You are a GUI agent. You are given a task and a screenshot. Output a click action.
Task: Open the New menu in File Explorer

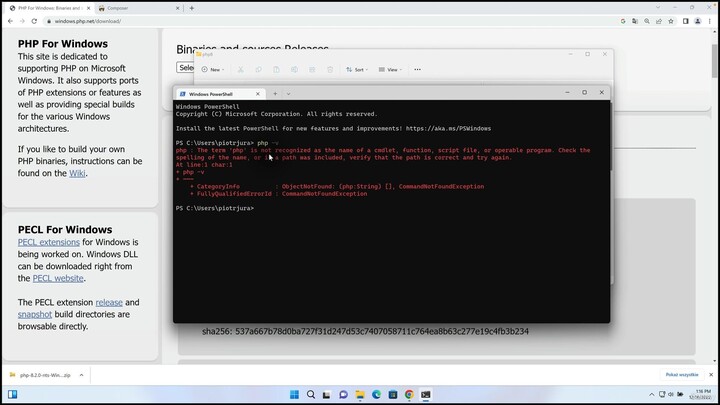pos(211,70)
